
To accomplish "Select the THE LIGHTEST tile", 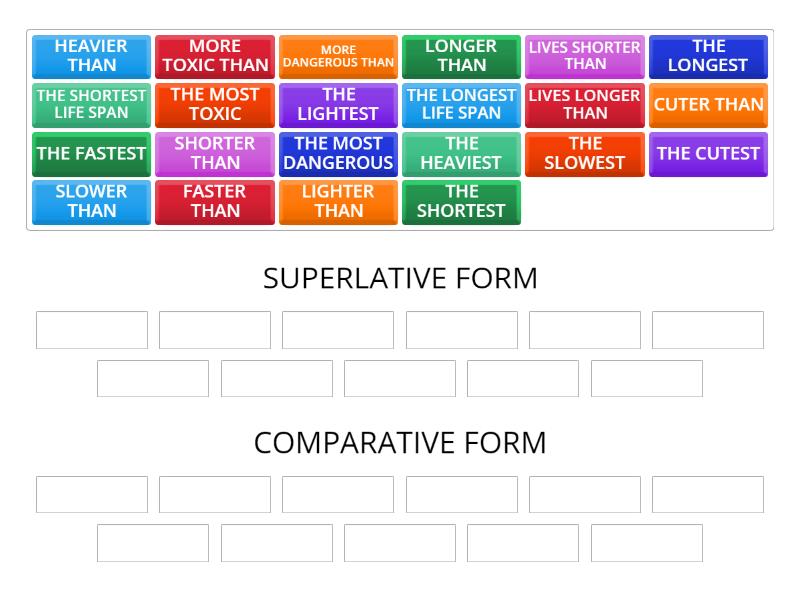I will pyautogui.click(x=338, y=104).
